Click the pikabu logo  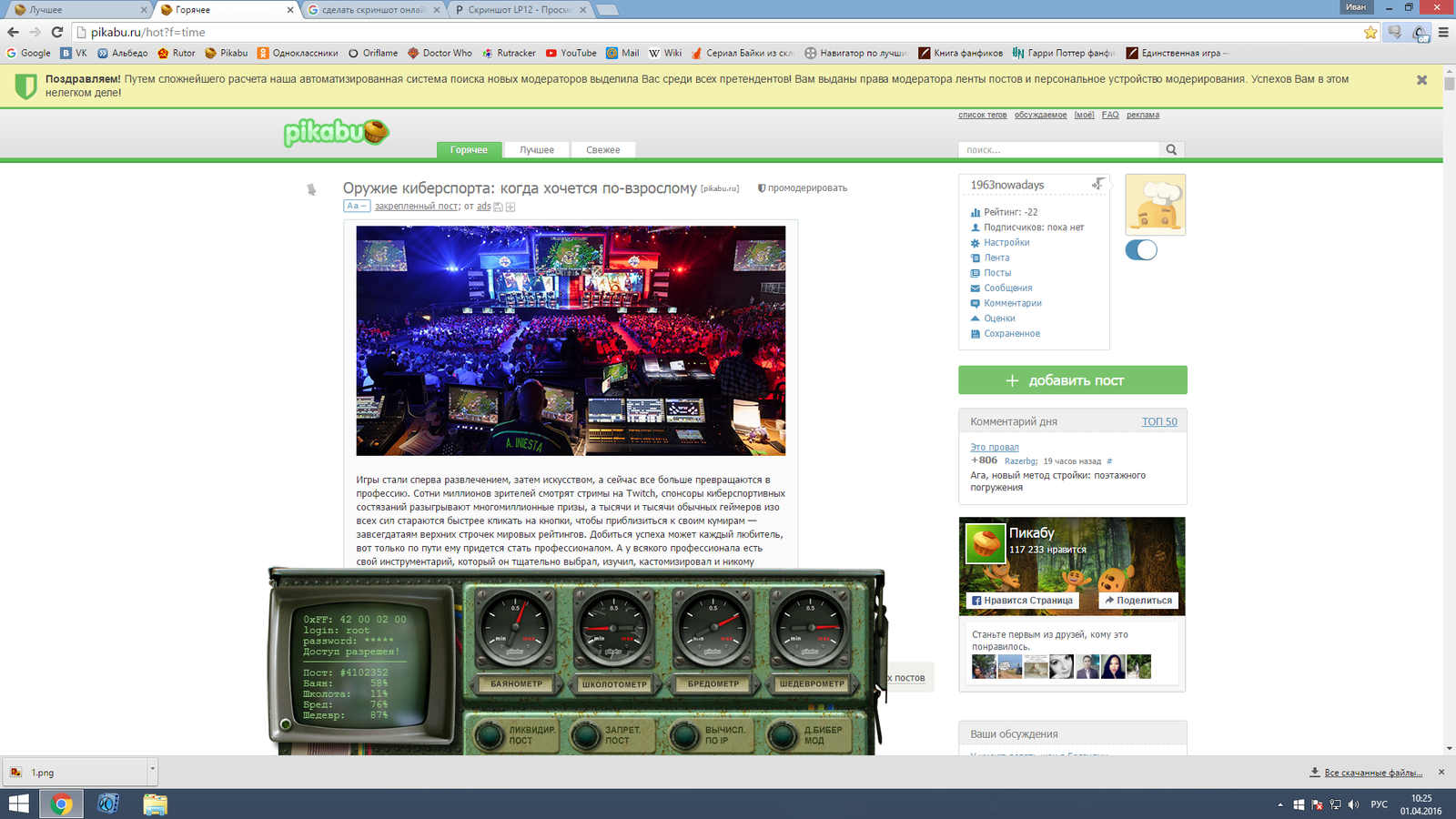coord(337,133)
